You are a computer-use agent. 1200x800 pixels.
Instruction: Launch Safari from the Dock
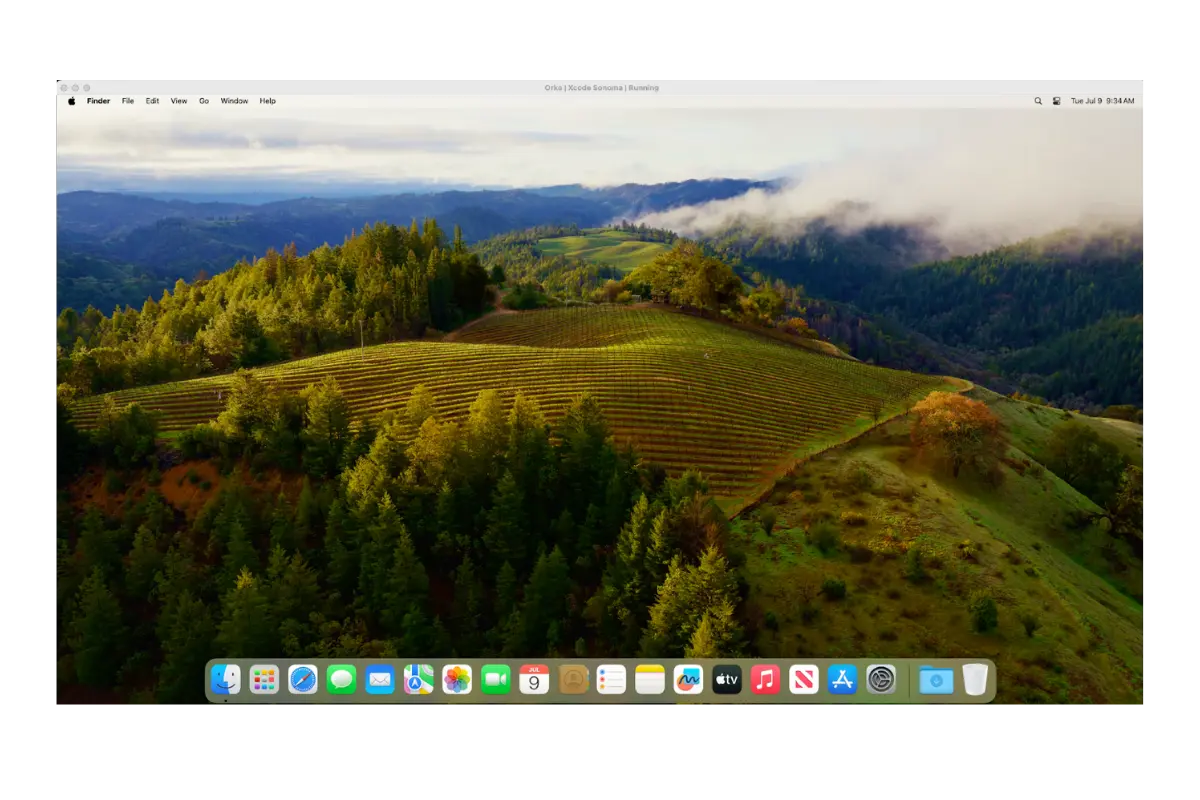[x=303, y=680]
